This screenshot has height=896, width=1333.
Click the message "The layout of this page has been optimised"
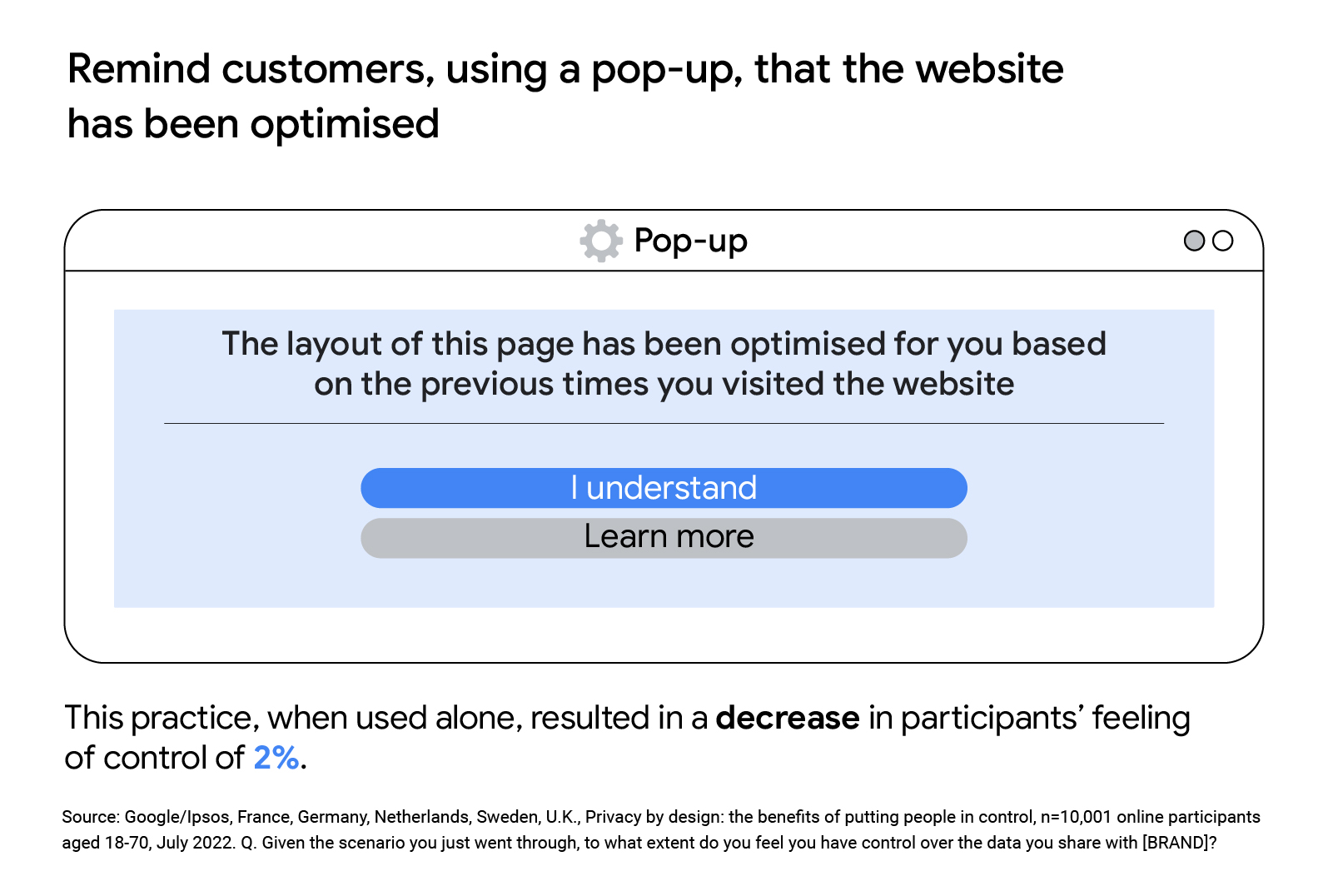[554, 345]
